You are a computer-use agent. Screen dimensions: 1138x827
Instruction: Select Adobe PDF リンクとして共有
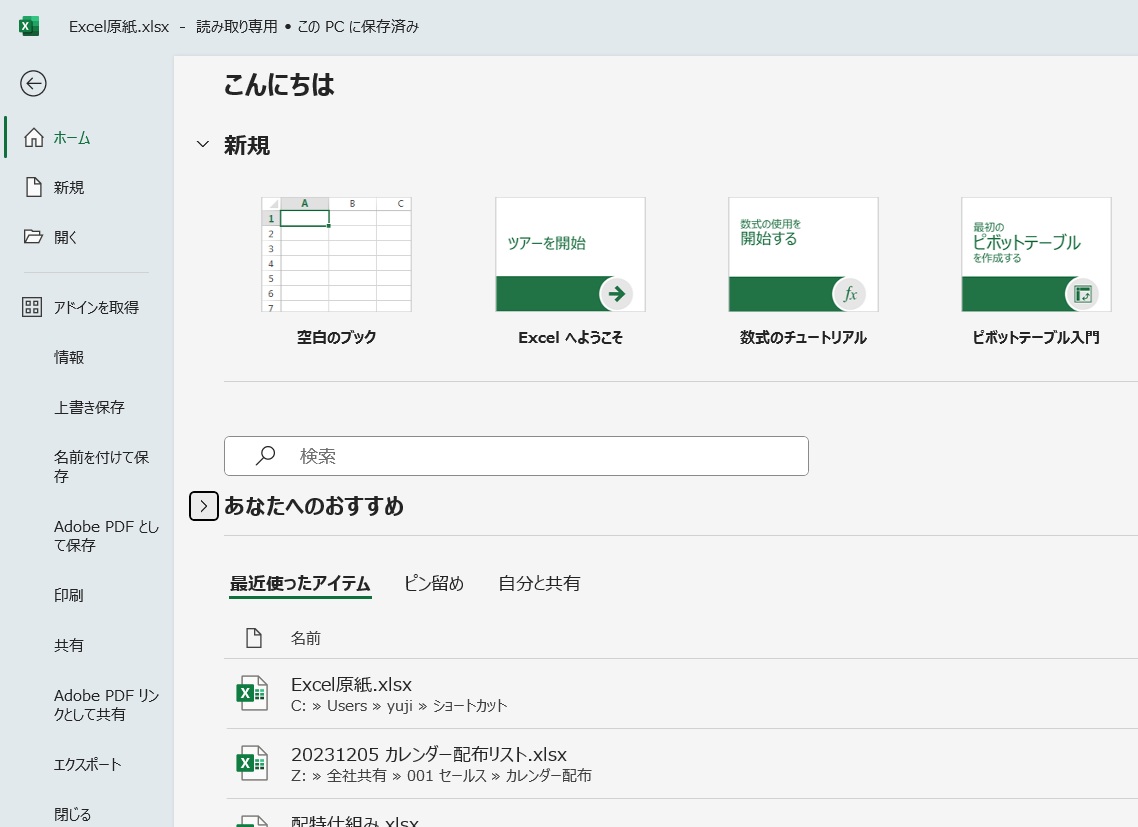(x=106, y=705)
